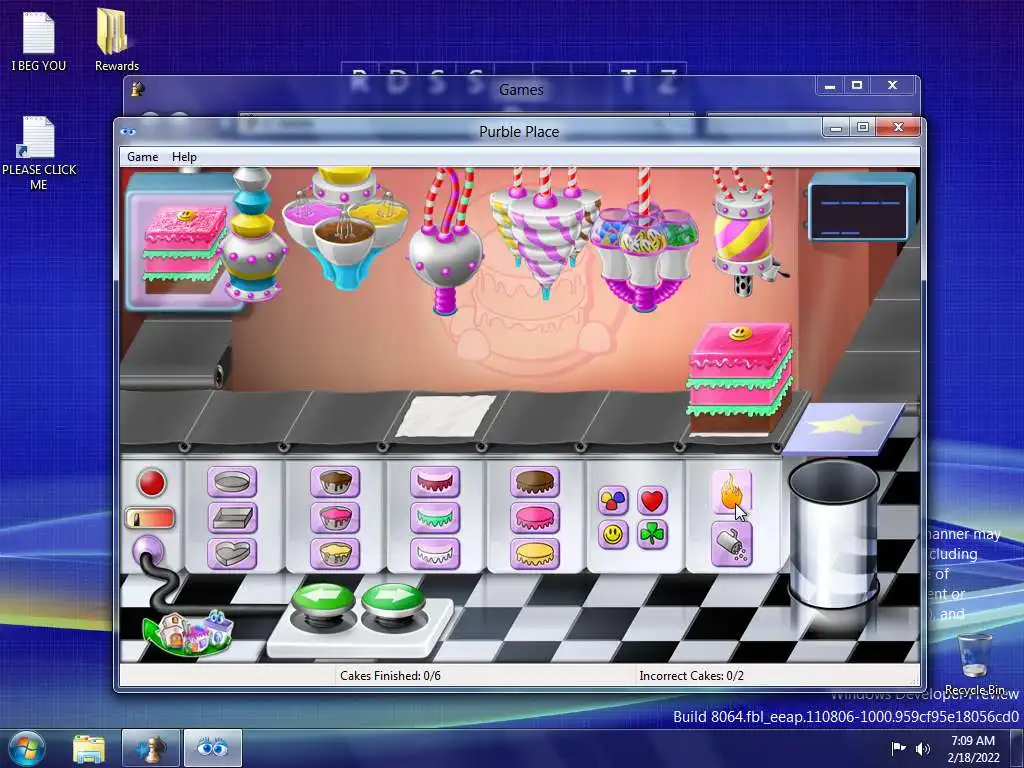Open the volume control in system tray
The image size is (1024, 768).
(x=923, y=748)
